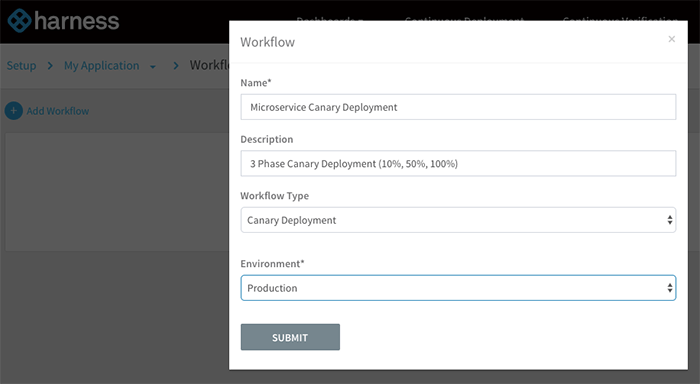Click into the Description input field

tap(458, 163)
